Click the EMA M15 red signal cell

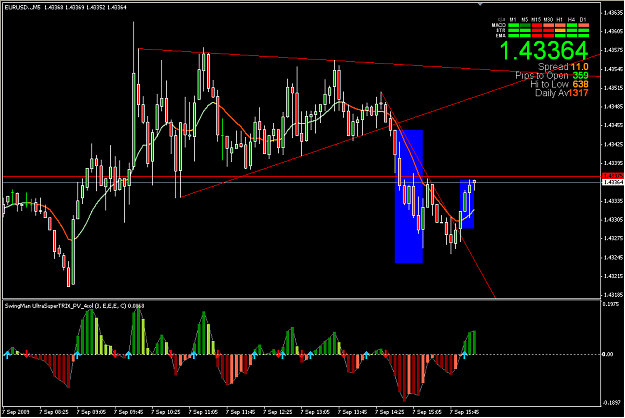click(537, 35)
